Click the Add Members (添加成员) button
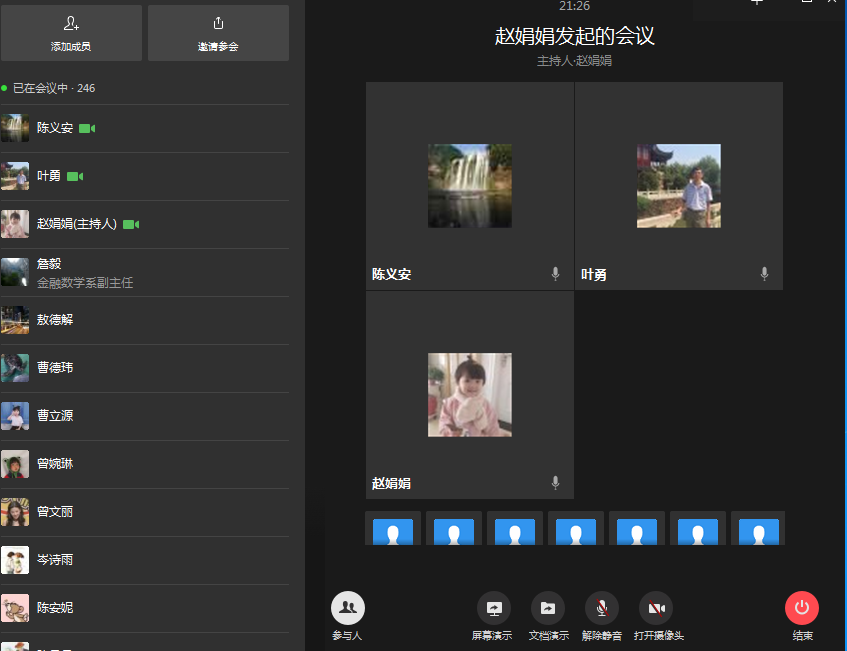The image size is (847, 651). coord(71,33)
